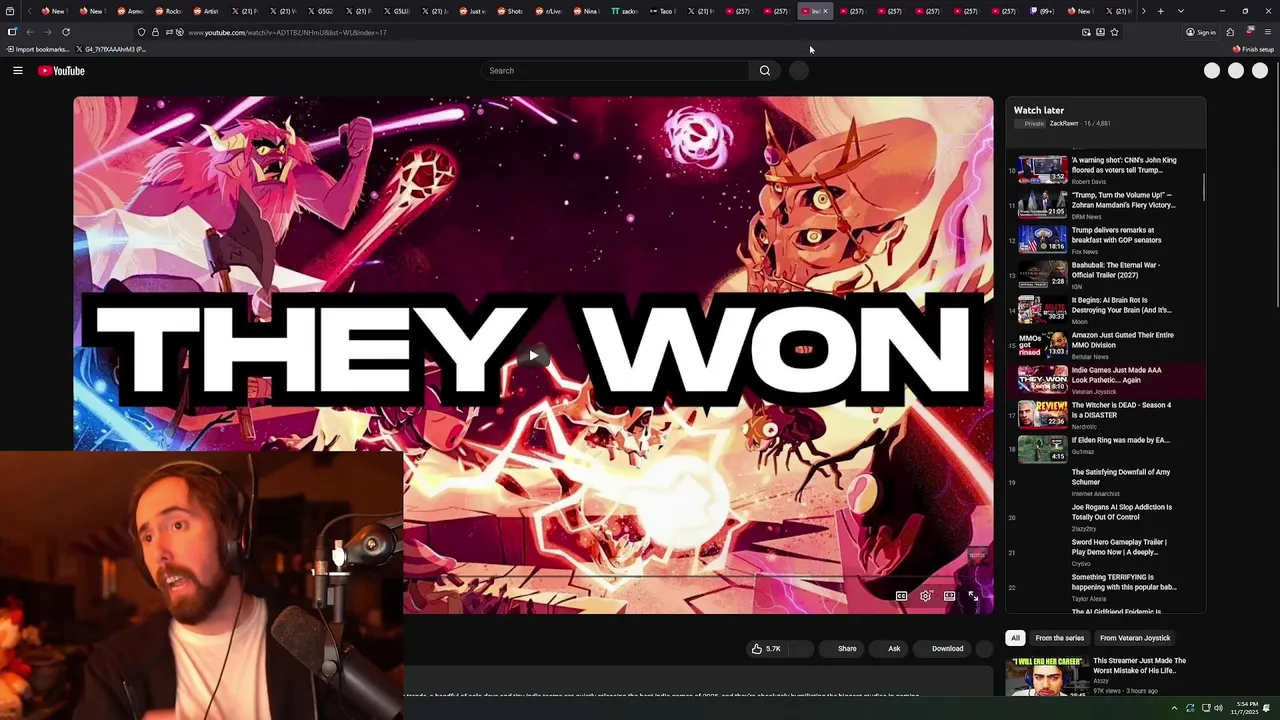Toggle closed captions on the video

pyautogui.click(x=901, y=596)
